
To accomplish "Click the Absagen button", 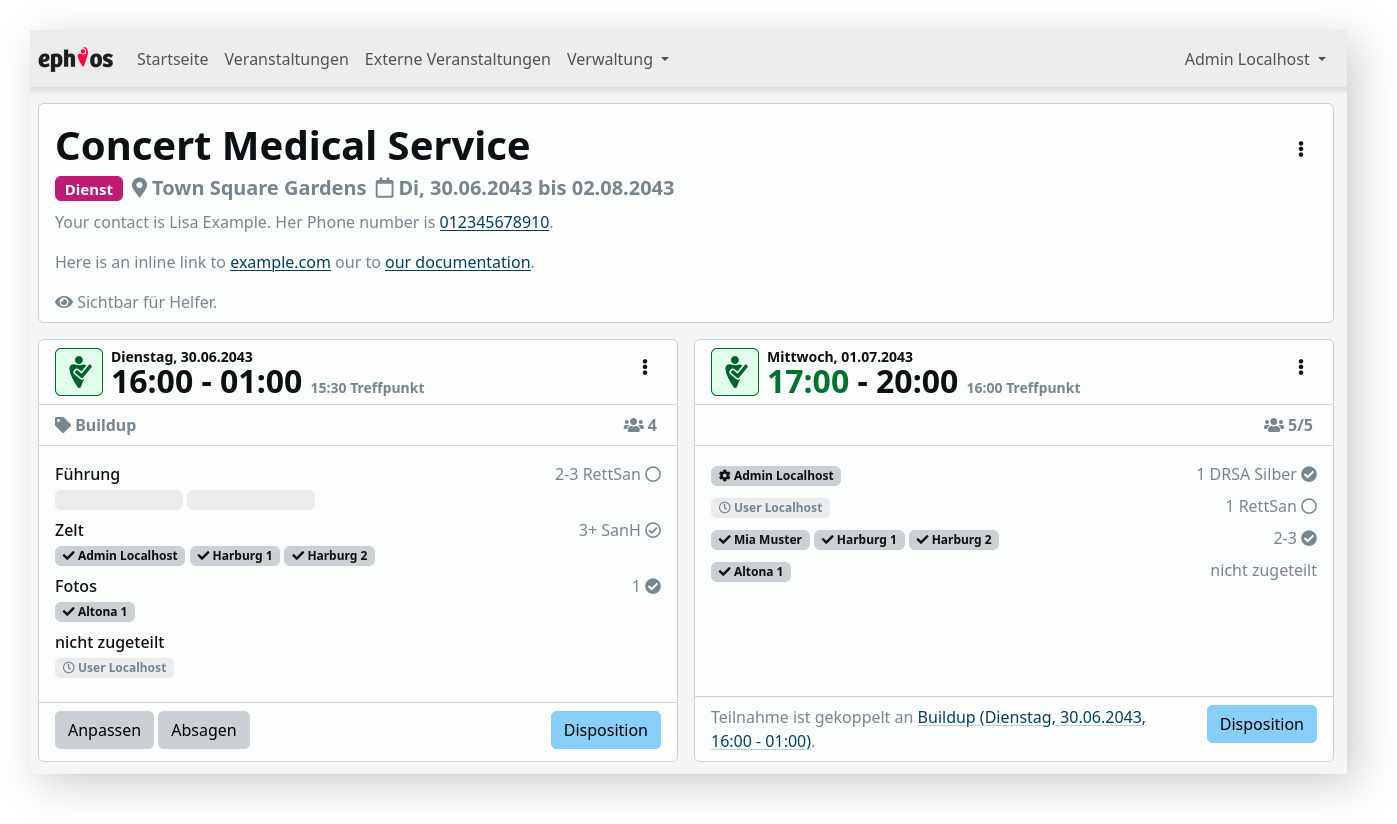I will coord(204,730).
